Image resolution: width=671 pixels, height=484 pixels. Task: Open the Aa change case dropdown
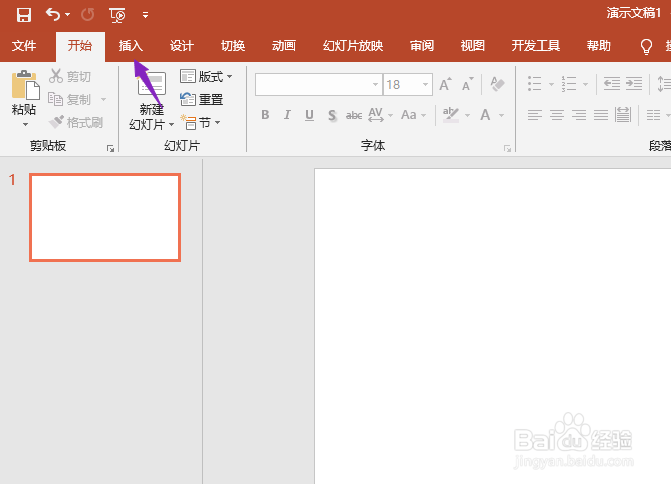click(x=413, y=115)
